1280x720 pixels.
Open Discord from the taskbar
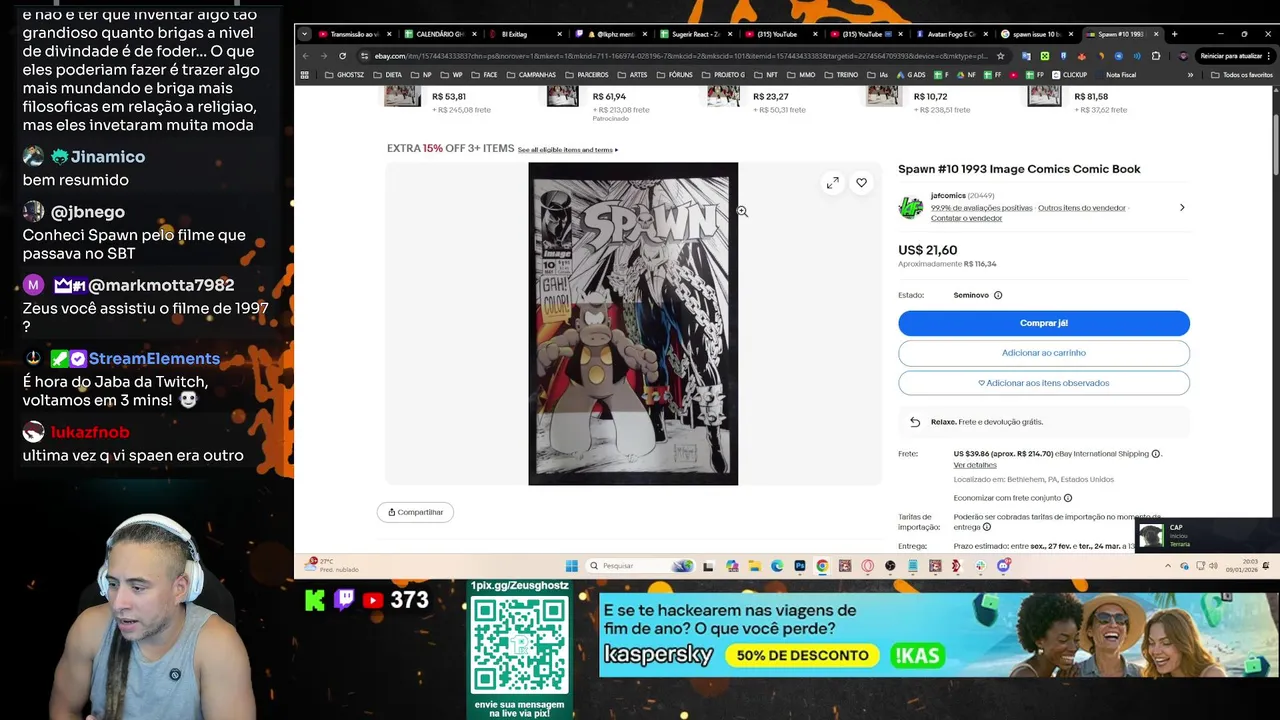[1003, 566]
